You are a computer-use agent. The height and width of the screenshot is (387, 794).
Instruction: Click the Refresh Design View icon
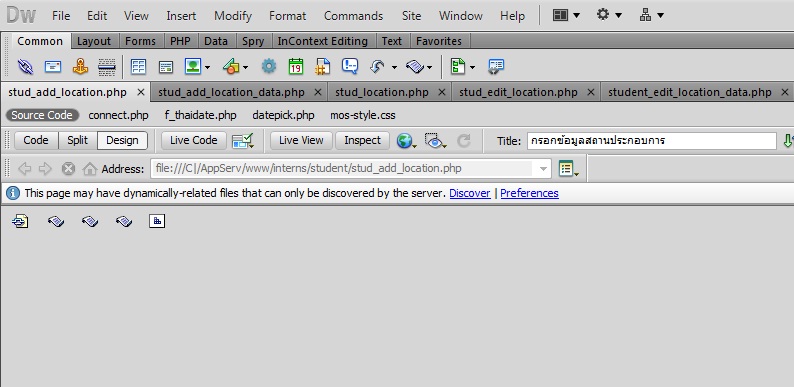click(x=464, y=141)
